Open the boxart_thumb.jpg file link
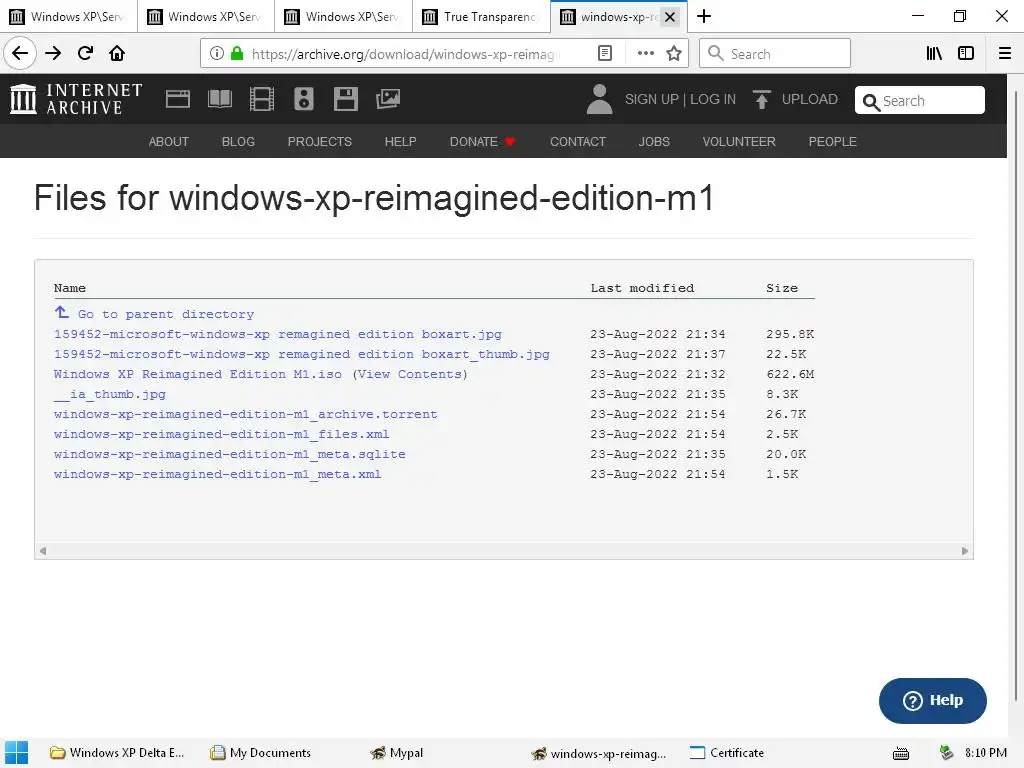 click(302, 355)
